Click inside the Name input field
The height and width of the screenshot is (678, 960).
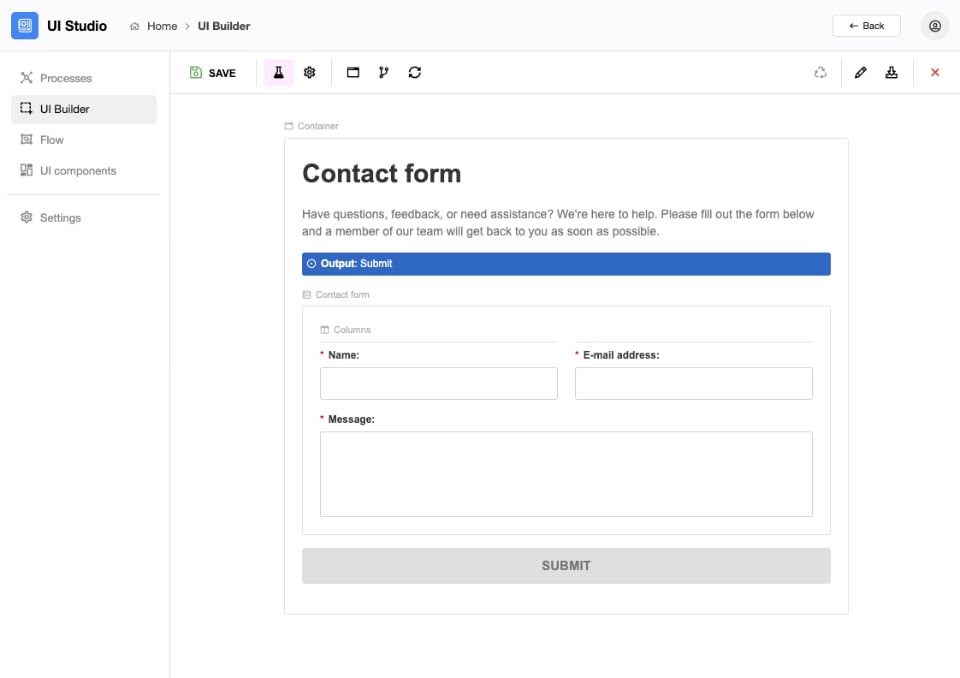point(438,383)
